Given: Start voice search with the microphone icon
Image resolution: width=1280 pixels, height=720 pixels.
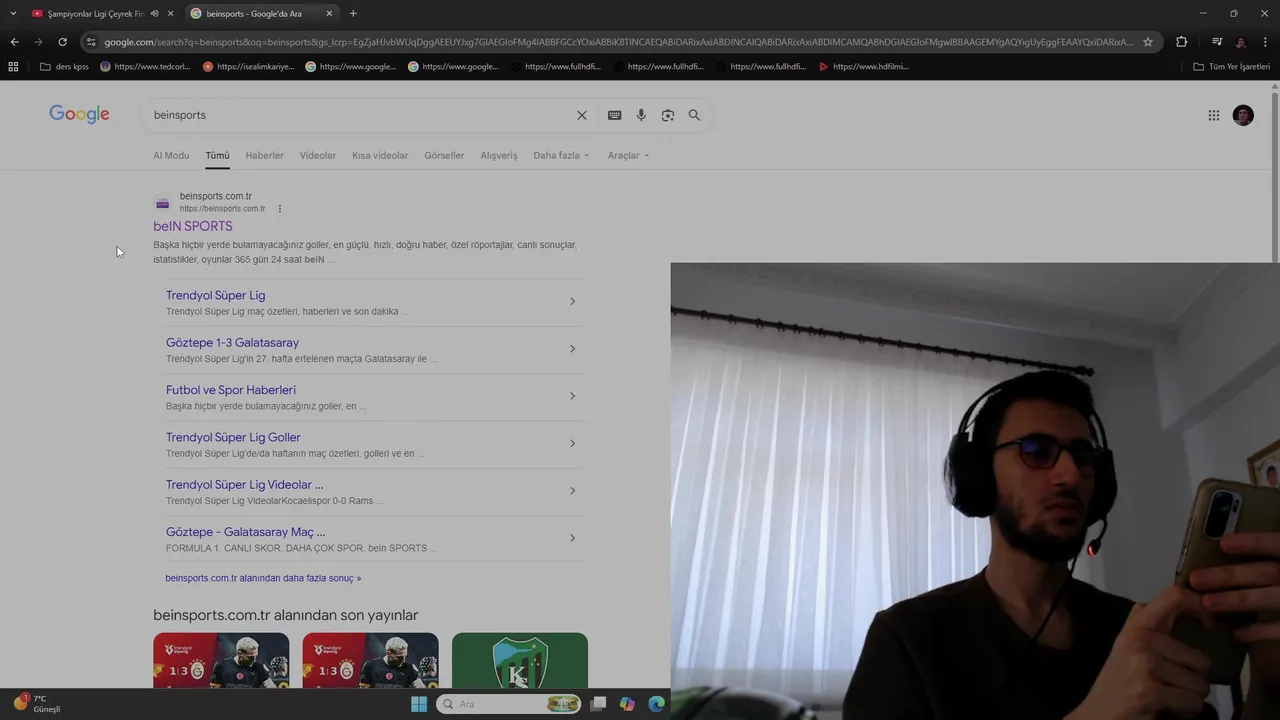Looking at the screenshot, I should point(641,115).
